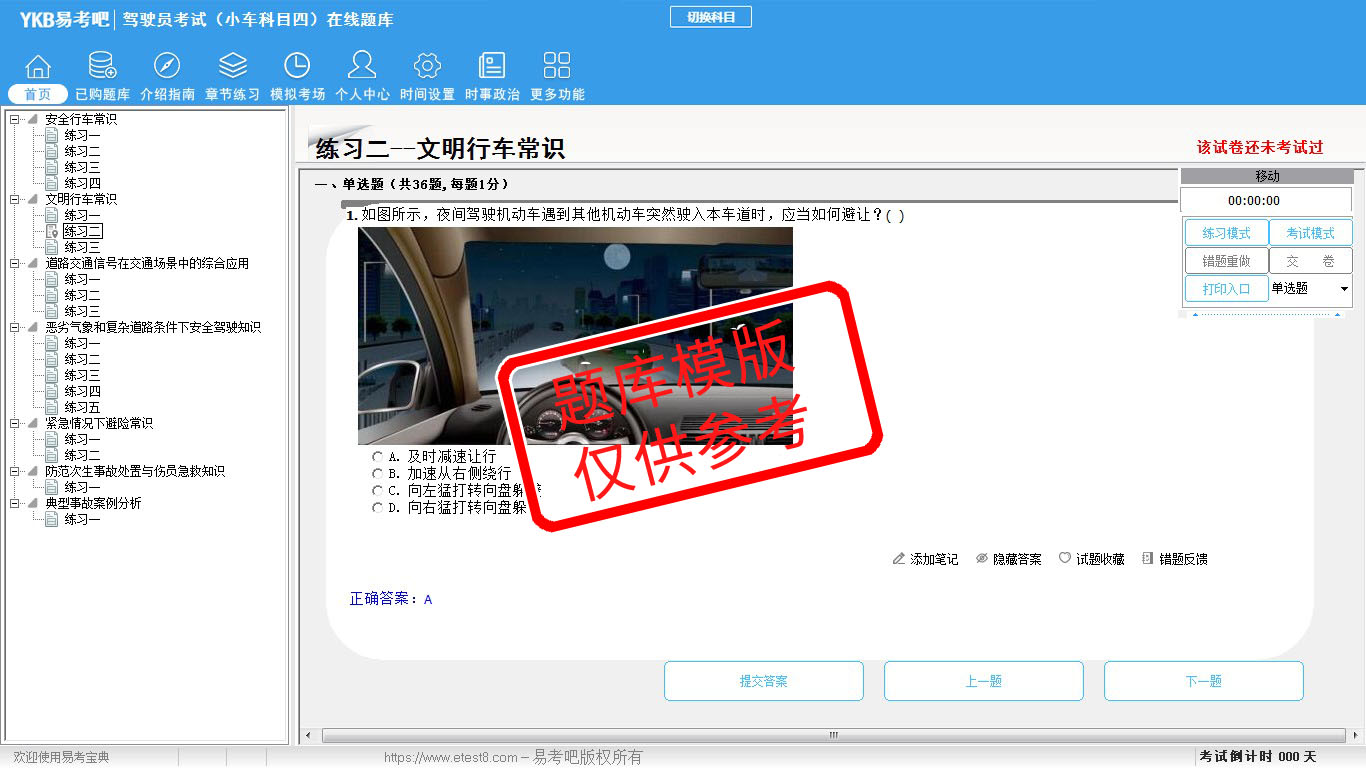This screenshot has height=768, width=1366.
Task: Click the 错题重做 button
Action: tap(1226, 261)
